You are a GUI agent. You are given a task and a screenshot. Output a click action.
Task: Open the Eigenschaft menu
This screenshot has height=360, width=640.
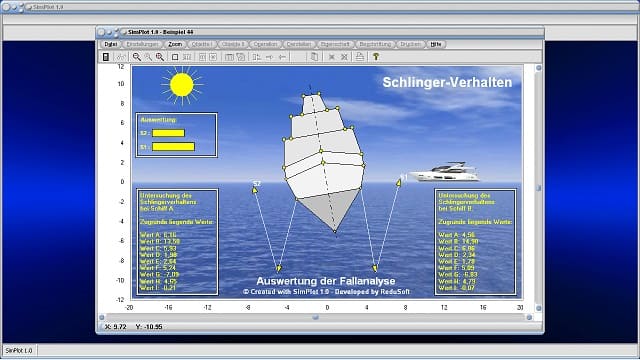(x=335, y=44)
